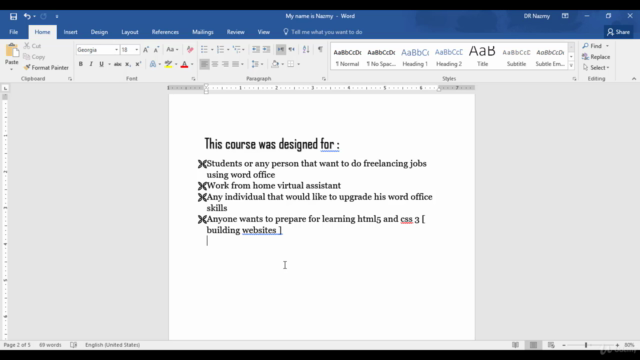Open the Georgia font name dropdown
Image resolution: width=640 pixels, height=360 pixels.
tap(116, 50)
